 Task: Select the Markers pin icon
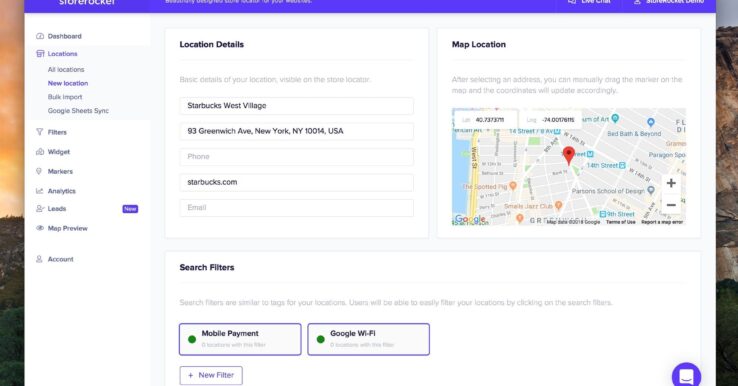coord(39,171)
